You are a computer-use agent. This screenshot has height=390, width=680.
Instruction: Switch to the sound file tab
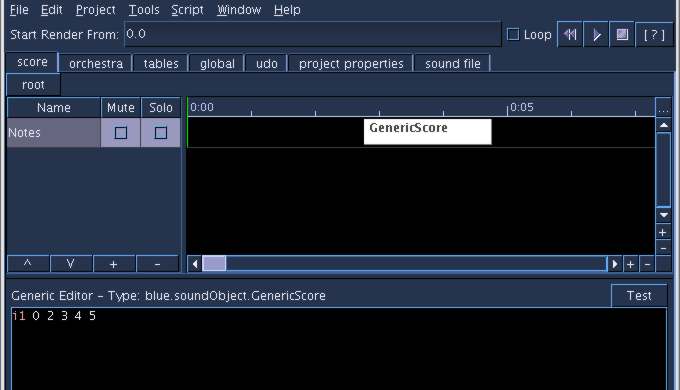click(x=452, y=63)
